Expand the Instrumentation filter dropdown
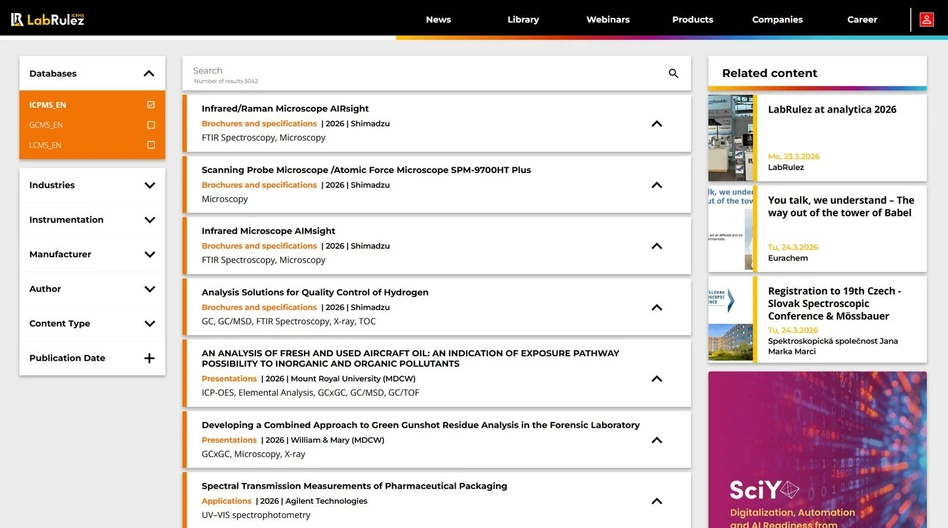Image resolution: width=948 pixels, height=528 pixels. coord(149,220)
